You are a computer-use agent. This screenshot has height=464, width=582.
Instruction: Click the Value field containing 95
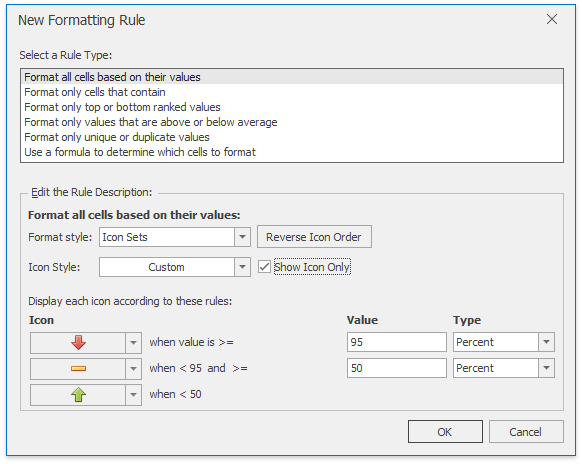[x=396, y=342]
